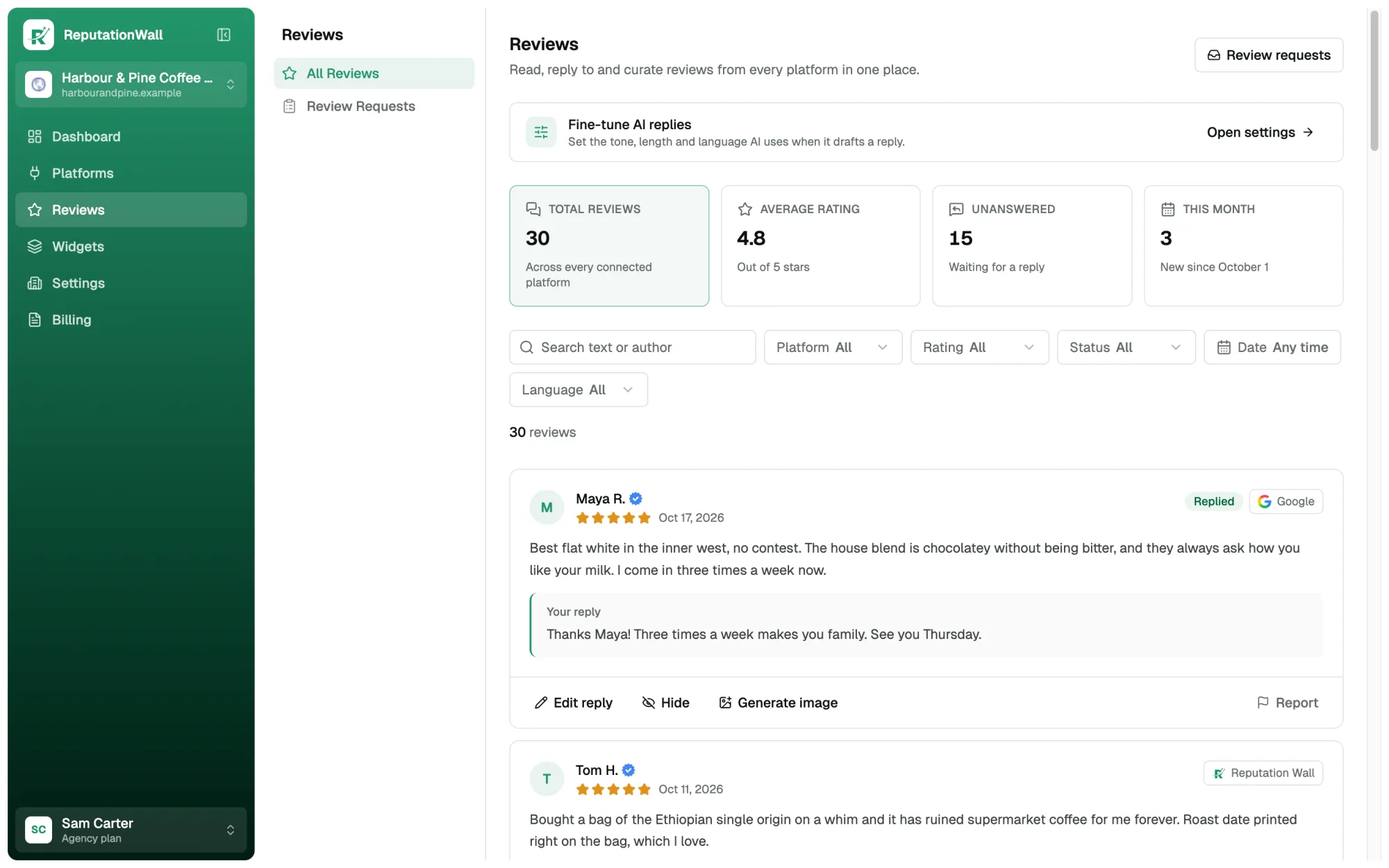This screenshot has height=868, width=1389.
Task: Hide Maya R.'s review
Action: click(x=665, y=703)
